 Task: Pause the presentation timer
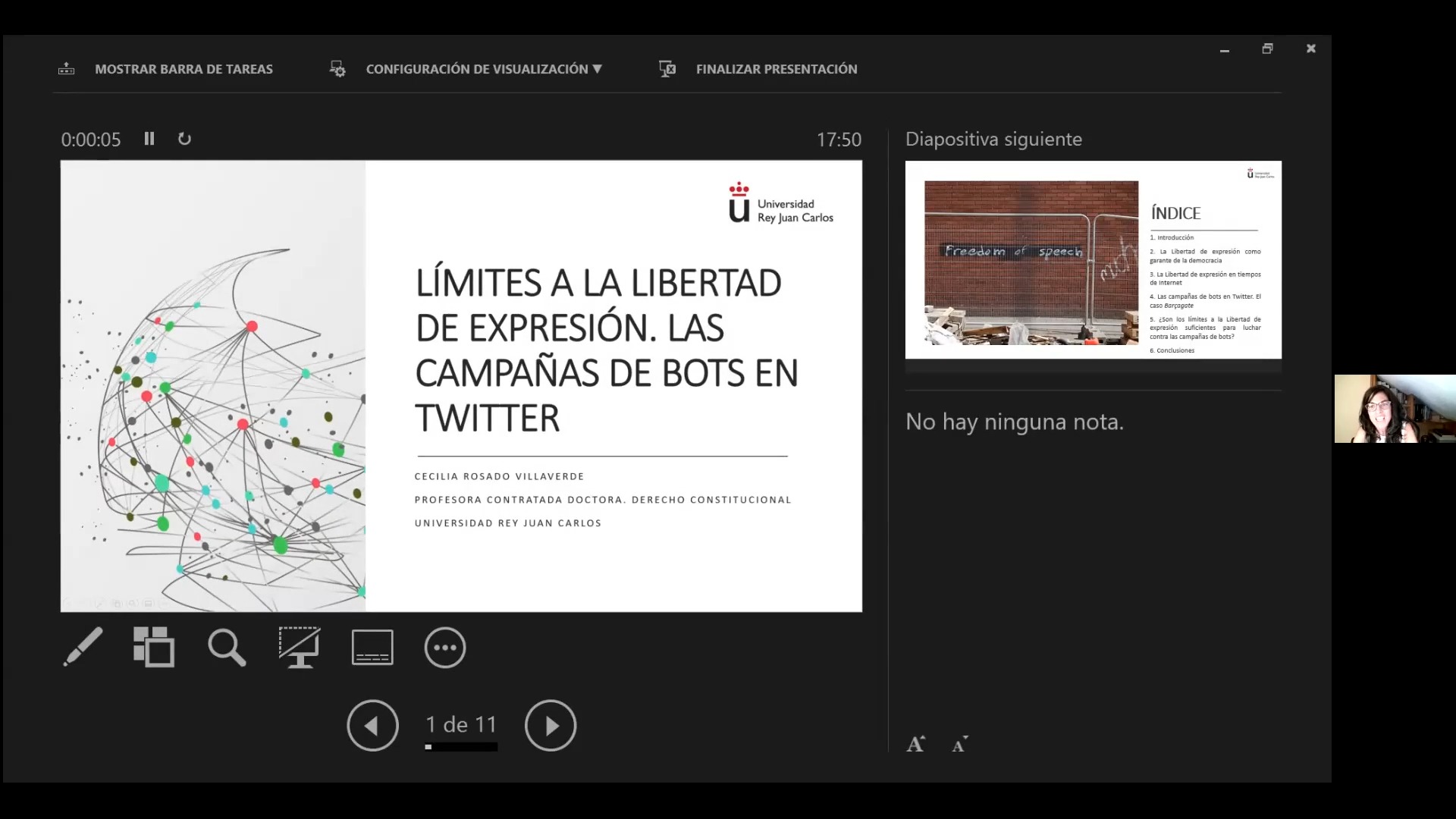click(149, 139)
